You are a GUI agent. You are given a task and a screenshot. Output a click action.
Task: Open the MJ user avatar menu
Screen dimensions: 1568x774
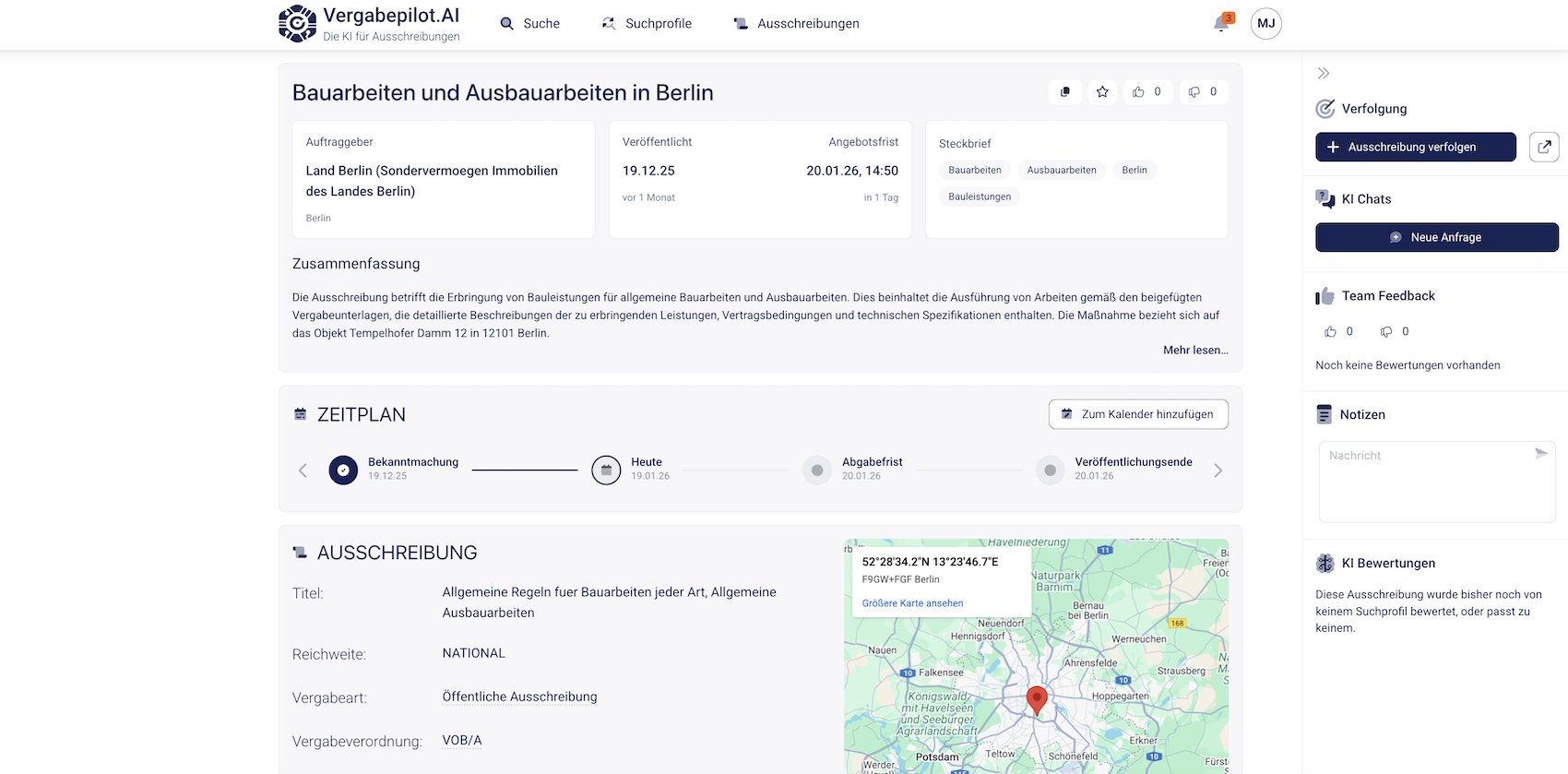point(1265,24)
